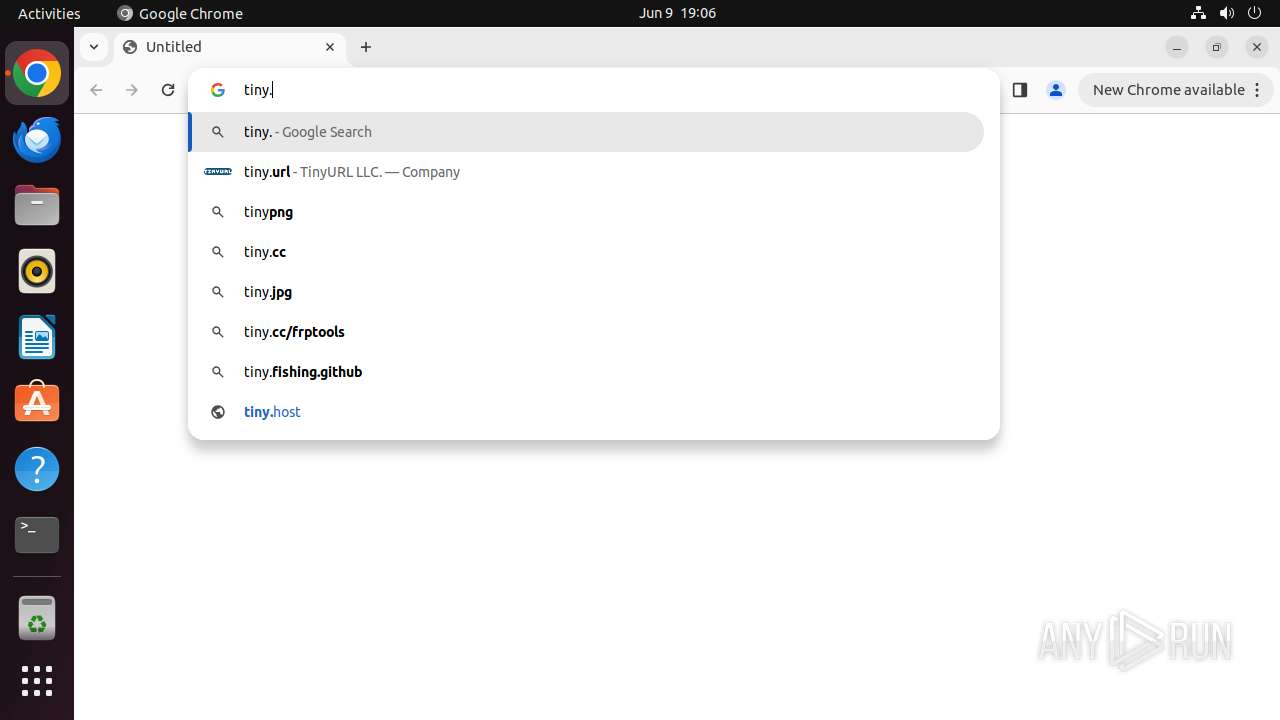Launch Thunderbird mail from the dock
This screenshot has height=720, width=1280.
pos(37,140)
